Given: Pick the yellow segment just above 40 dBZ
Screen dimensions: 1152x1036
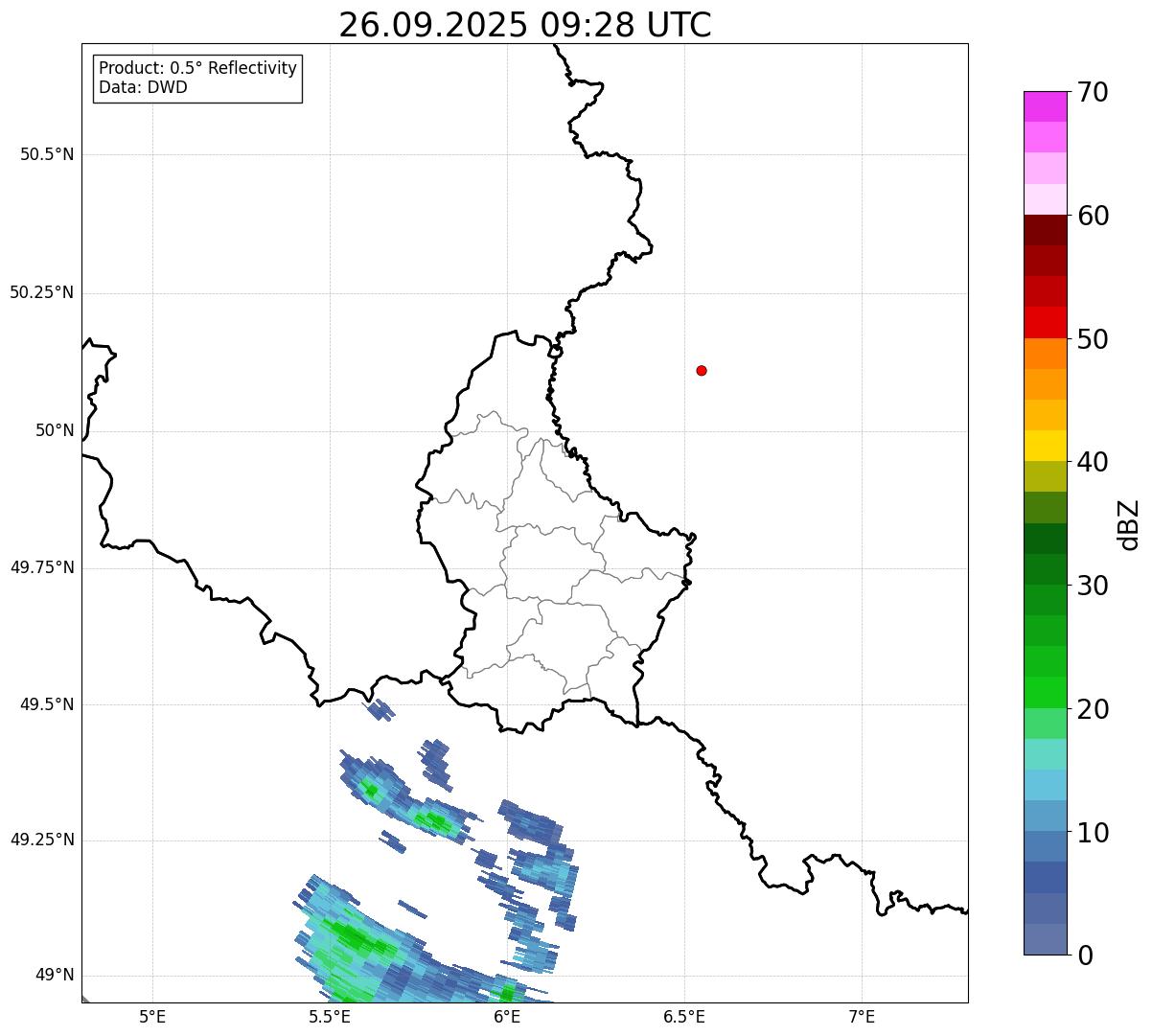Looking at the screenshot, I should click(x=1046, y=446).
